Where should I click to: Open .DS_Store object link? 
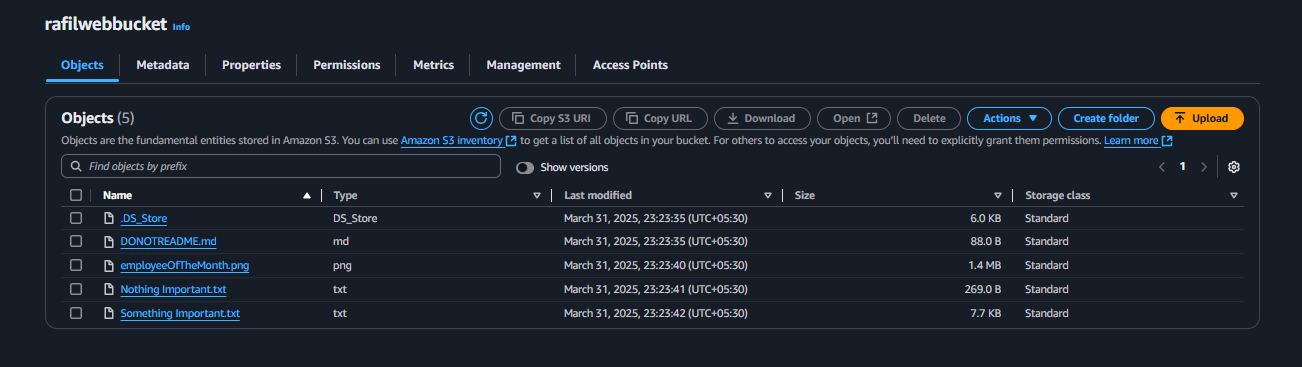(143, 218)
